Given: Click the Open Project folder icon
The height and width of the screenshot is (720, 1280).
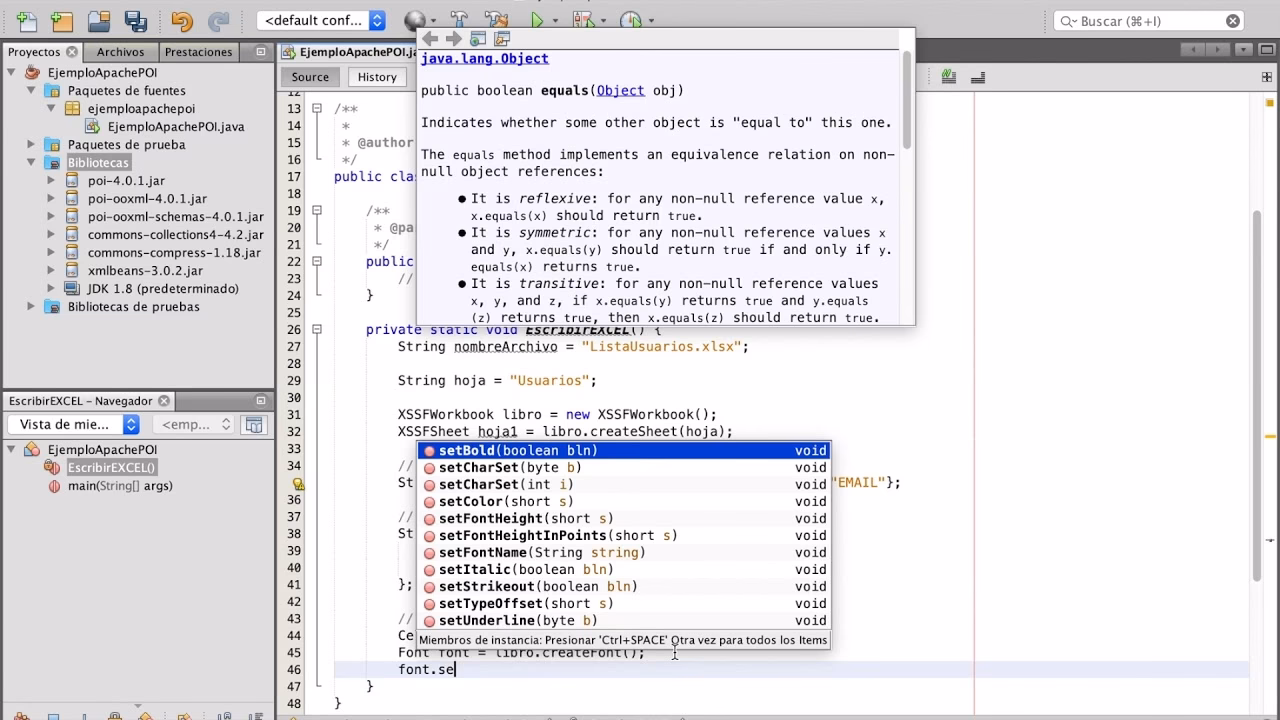Looking at the screenshot, I should point(98,20).
